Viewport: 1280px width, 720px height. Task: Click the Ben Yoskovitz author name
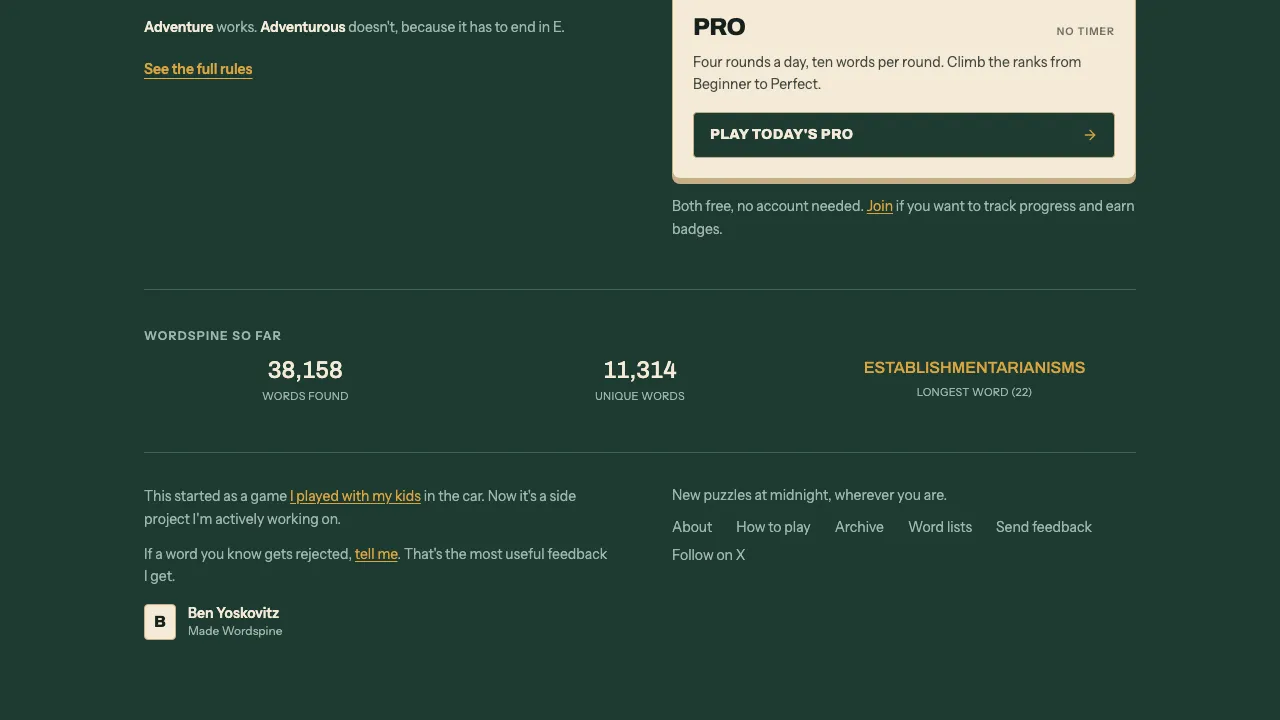click(x=233, y=613)
